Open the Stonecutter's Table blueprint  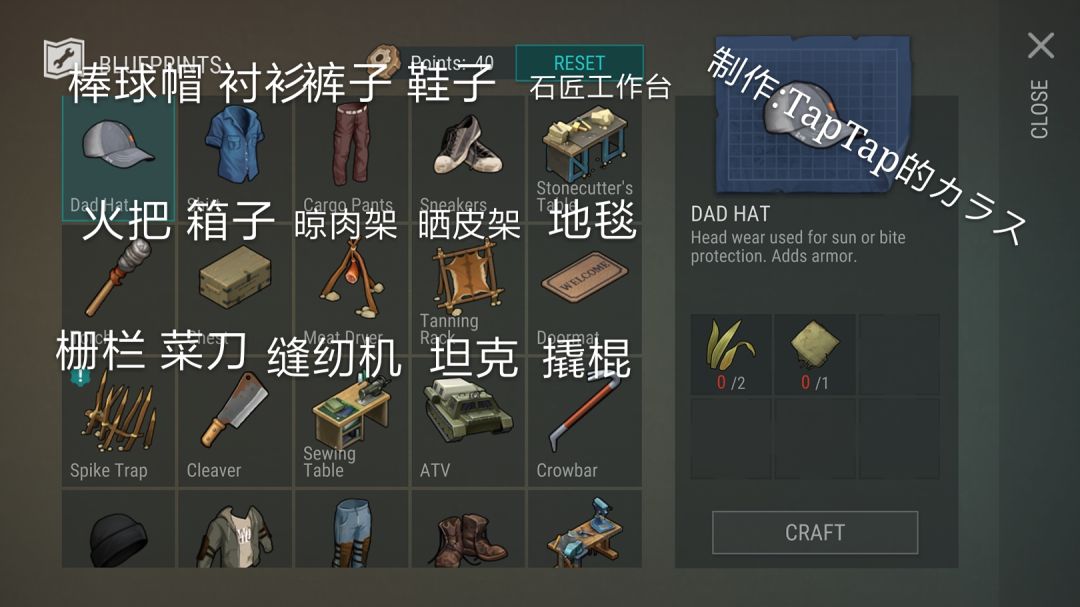[585, 158]
